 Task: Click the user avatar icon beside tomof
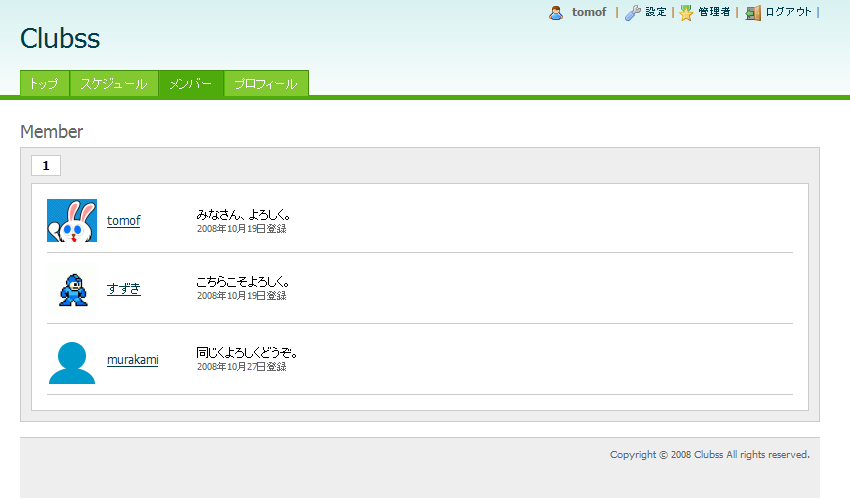pos(556,12)
